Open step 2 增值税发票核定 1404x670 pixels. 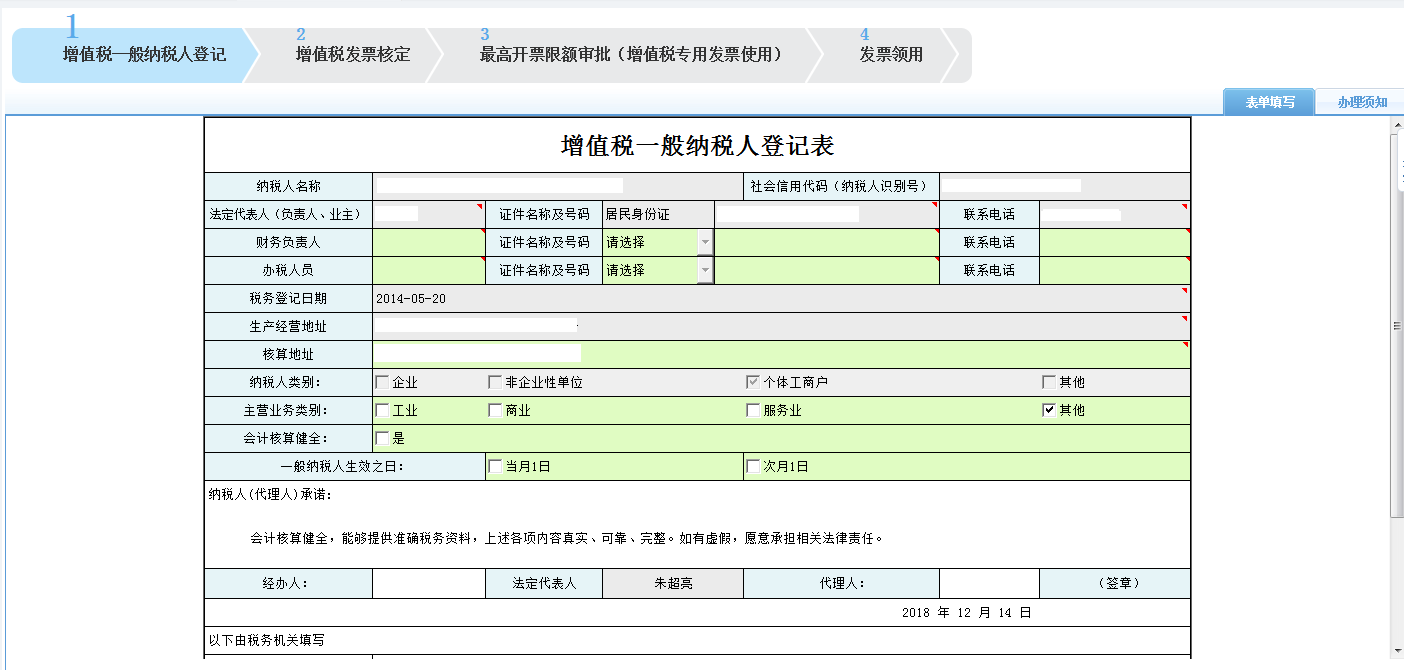point(352,55)
